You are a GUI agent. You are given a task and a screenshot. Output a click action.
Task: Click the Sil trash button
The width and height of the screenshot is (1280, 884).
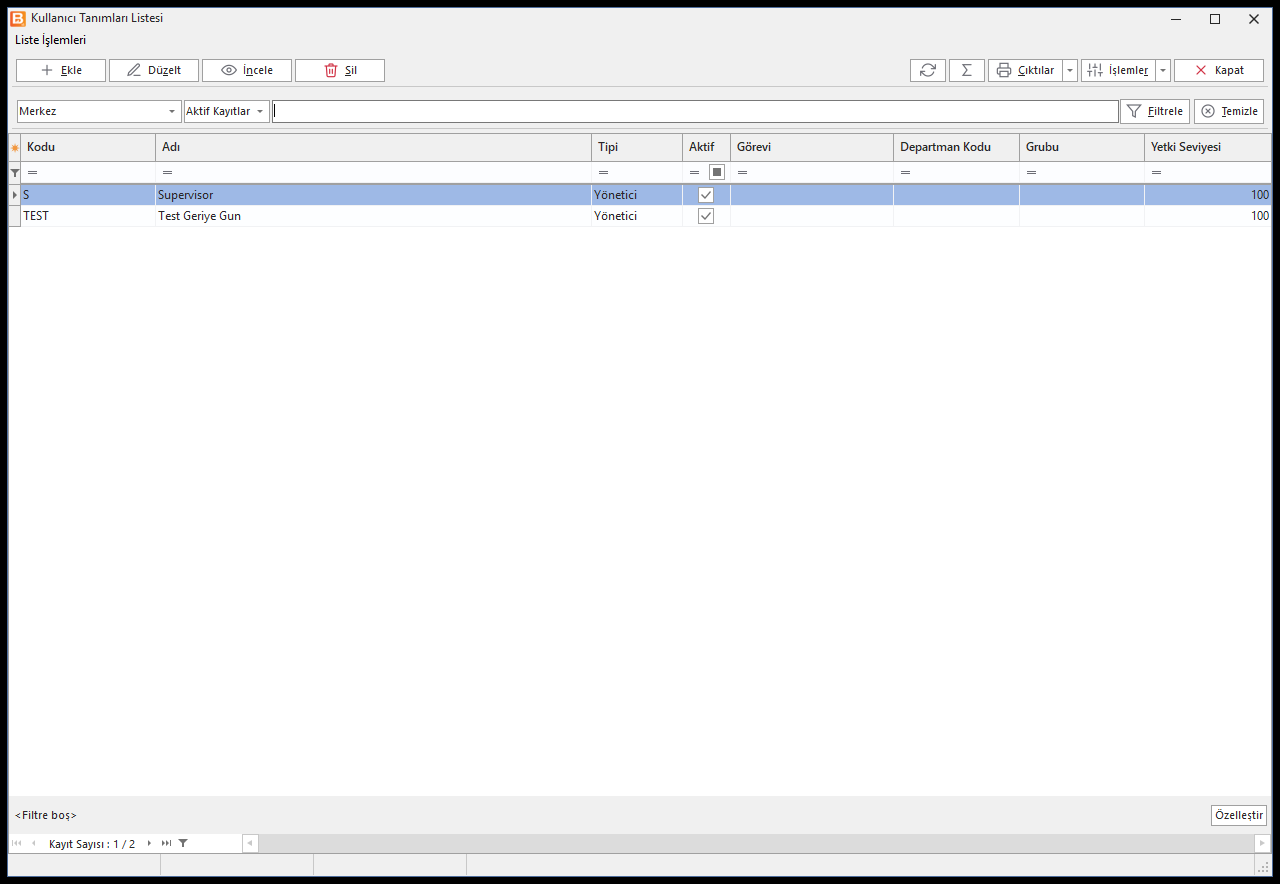[340, 70]
